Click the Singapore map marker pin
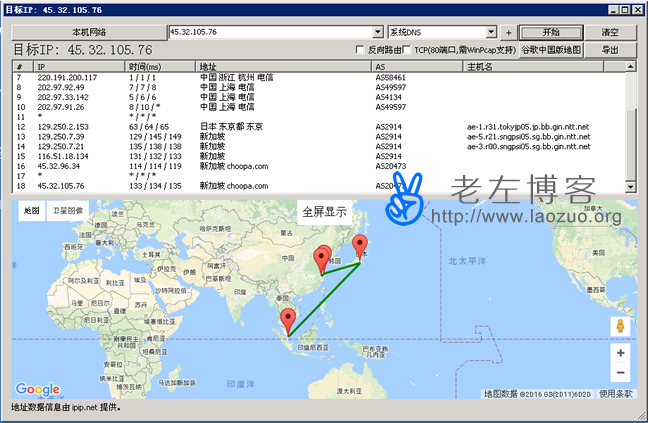Screen dimensions: 648x423 point(288,320)
